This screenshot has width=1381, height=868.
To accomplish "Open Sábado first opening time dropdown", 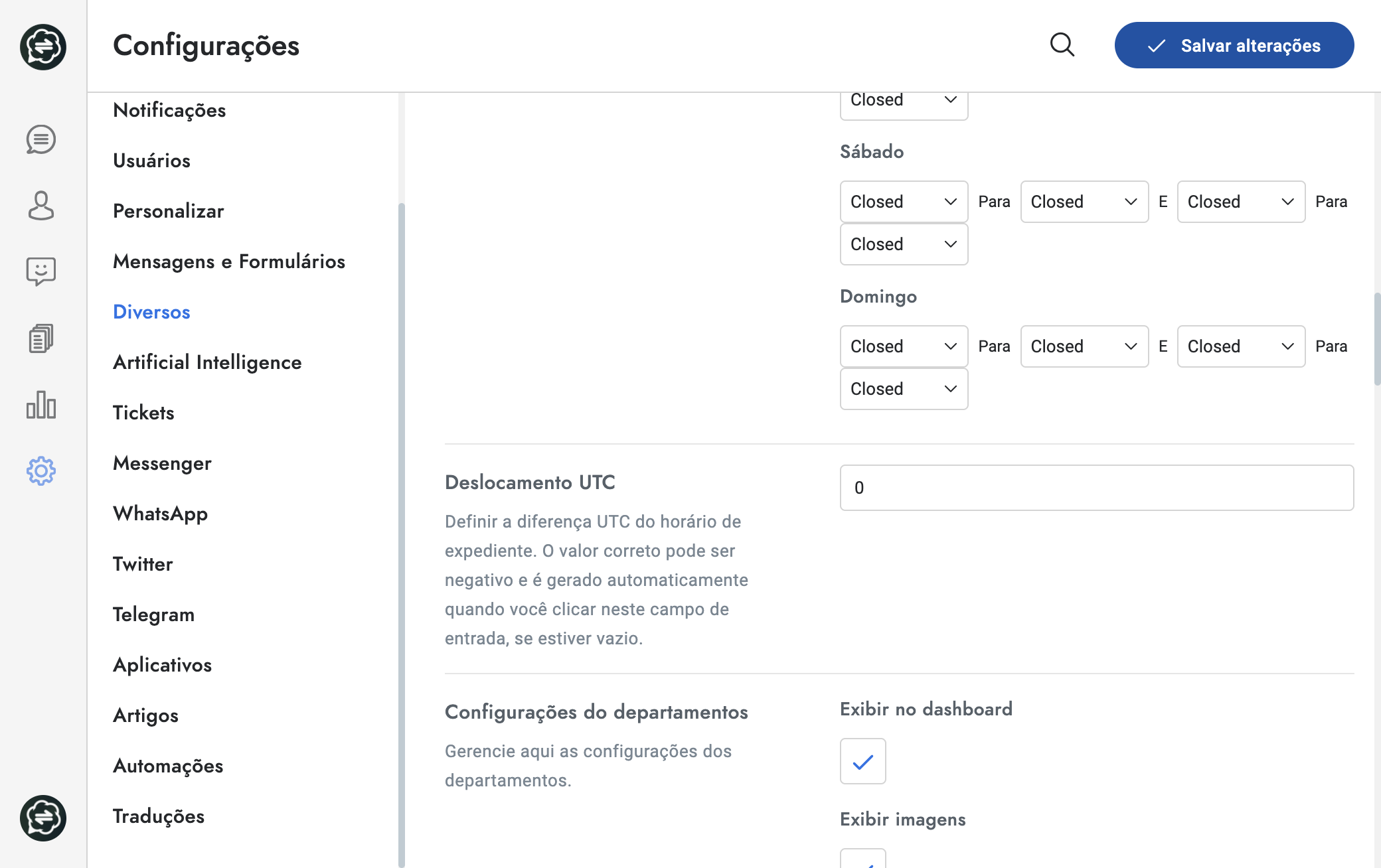I will [x=904, y=202].
